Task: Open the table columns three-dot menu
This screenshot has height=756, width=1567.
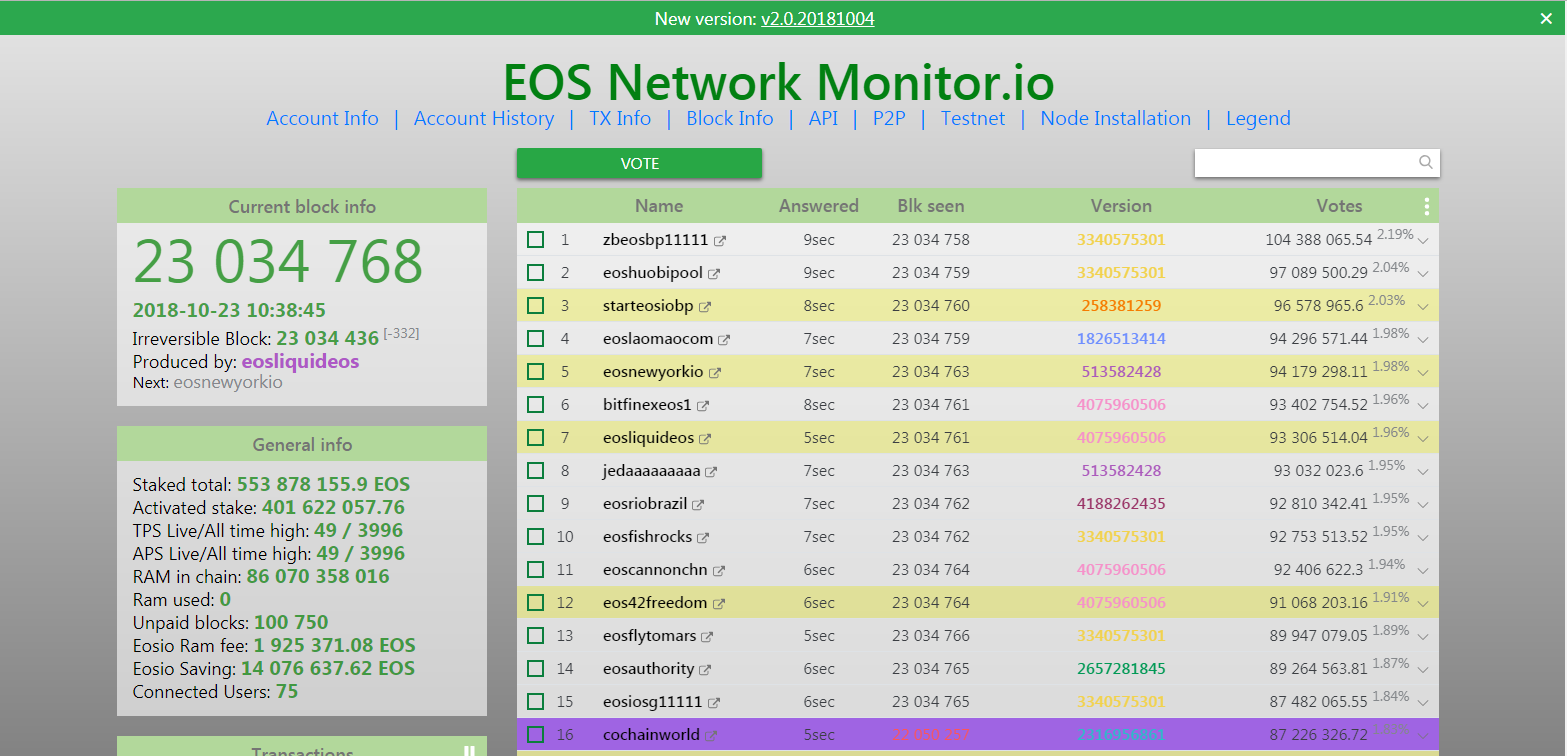Action: pos(1426,207)
